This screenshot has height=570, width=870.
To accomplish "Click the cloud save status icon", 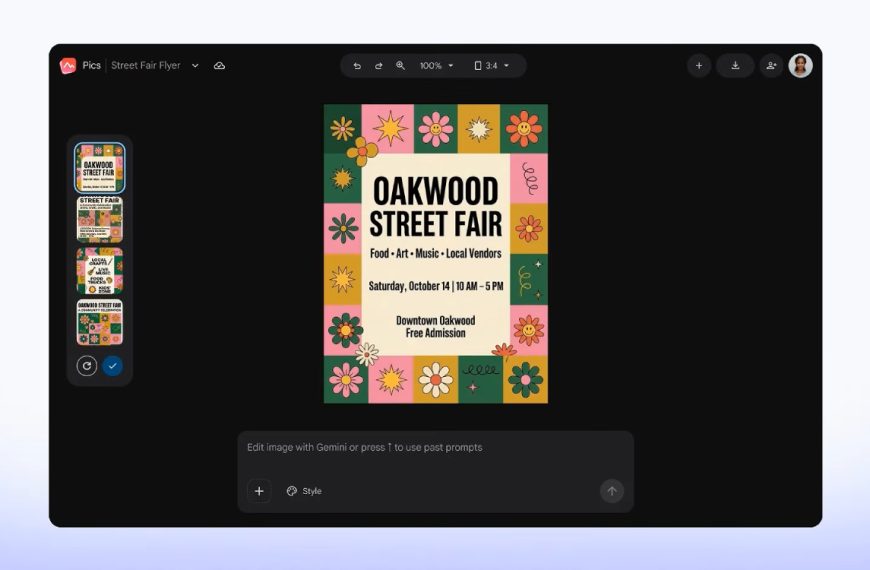I will 219,65.
